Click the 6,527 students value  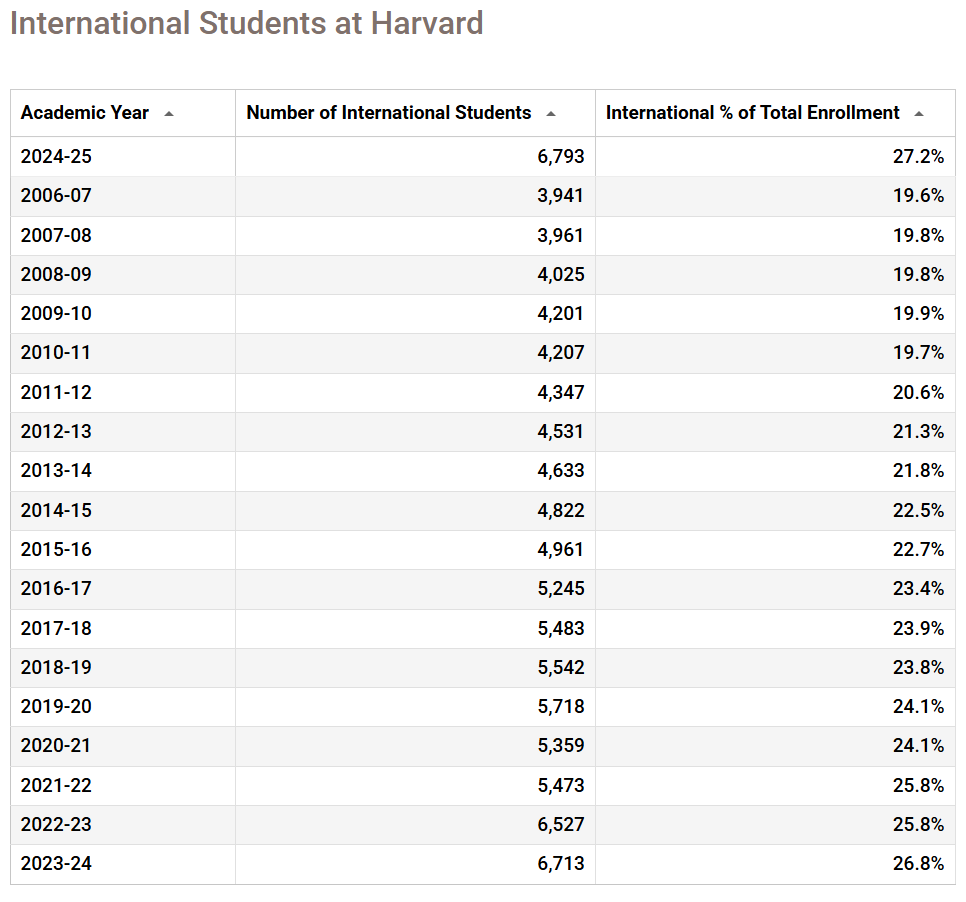click(561, 824)
